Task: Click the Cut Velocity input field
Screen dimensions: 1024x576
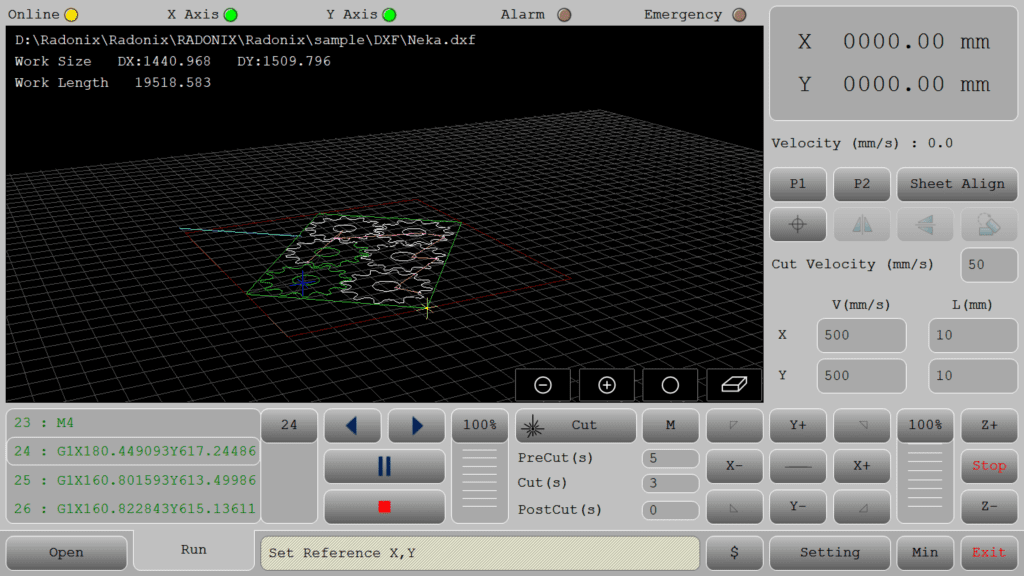Action: pyautogui.click(x=989, y=264)
